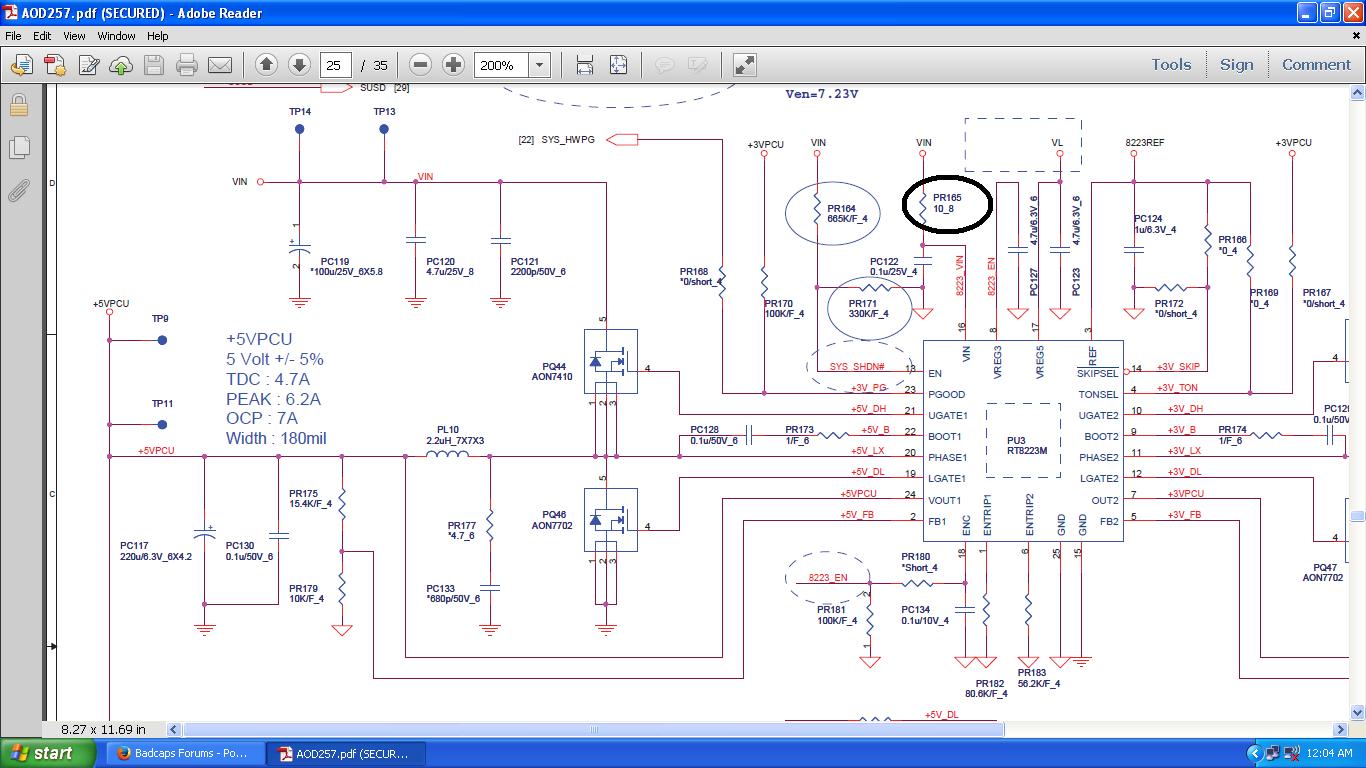1366x768 pixels.
Task: Open the zoom level dropdown
Action: (x=539, y=65)
